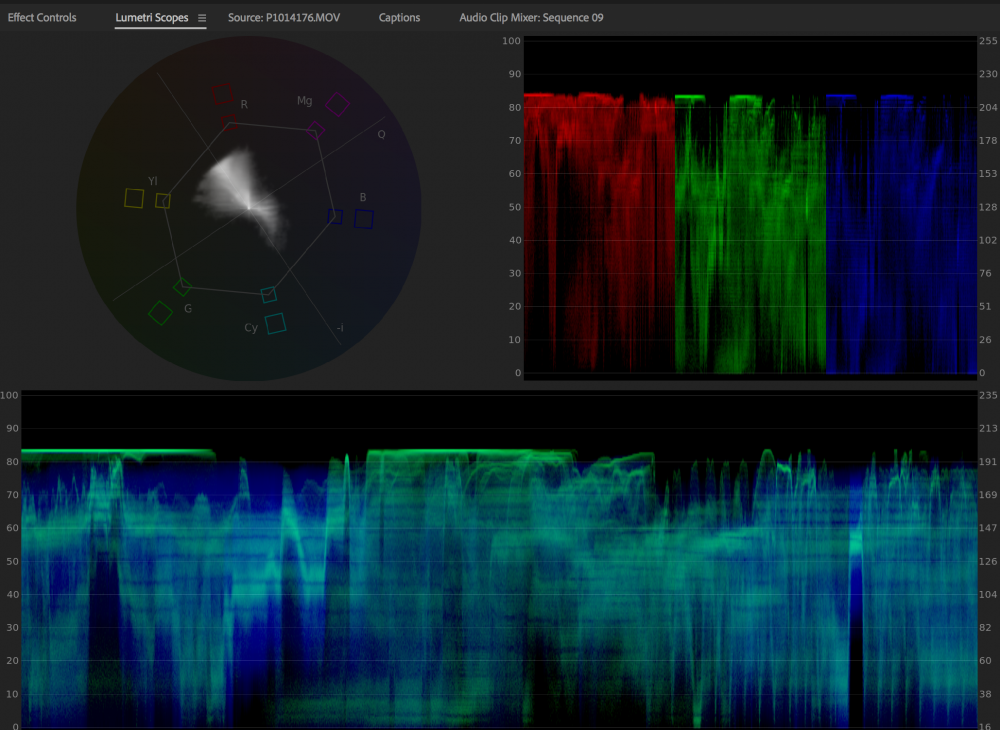Viewport: 1000px width, 730px height.
Task: Click the outer yellow target box on vectorscope
Action: click(x=133, y=198)
